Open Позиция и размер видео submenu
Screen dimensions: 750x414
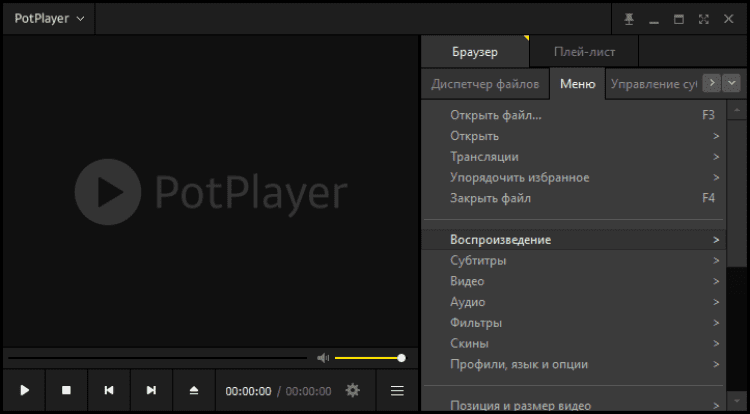coord(573,405)
